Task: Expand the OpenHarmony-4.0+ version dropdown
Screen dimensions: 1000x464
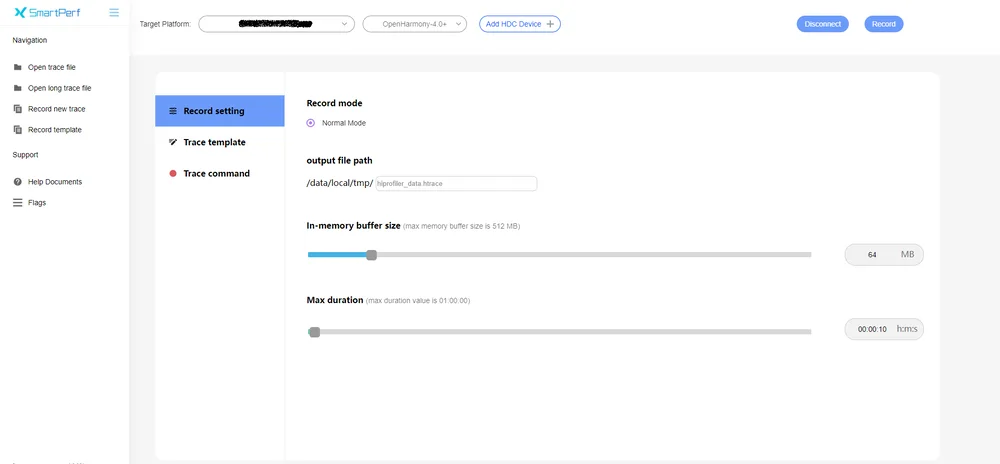Action: [415, 24]
